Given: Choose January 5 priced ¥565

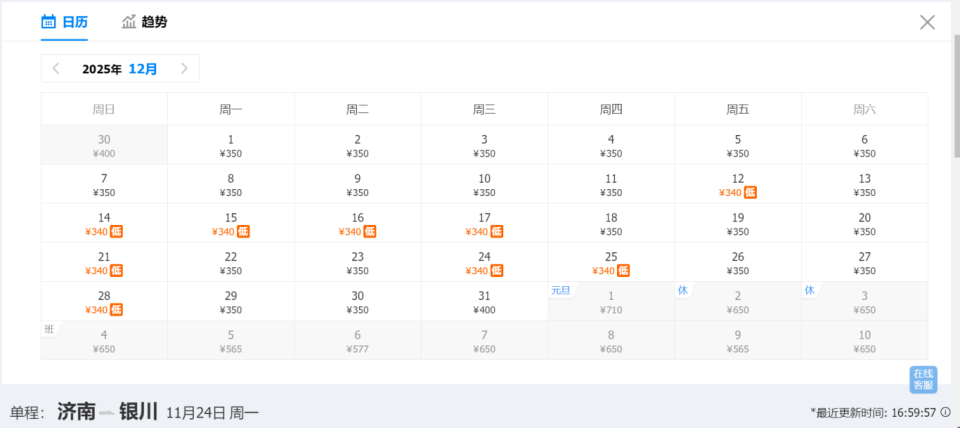Looking at the screenshot, I should [x=231, y=341].
